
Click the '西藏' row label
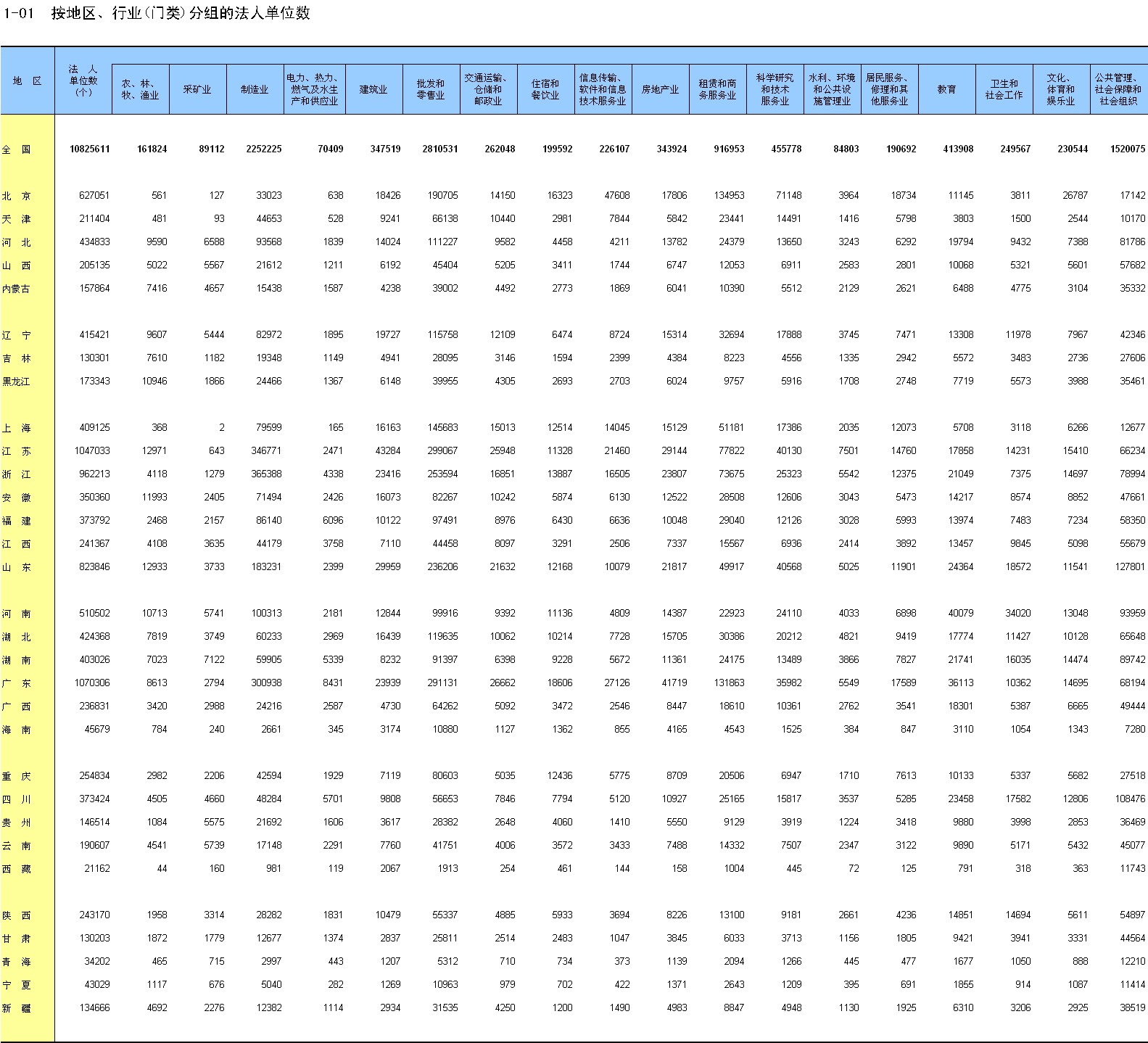click(16, 869)
